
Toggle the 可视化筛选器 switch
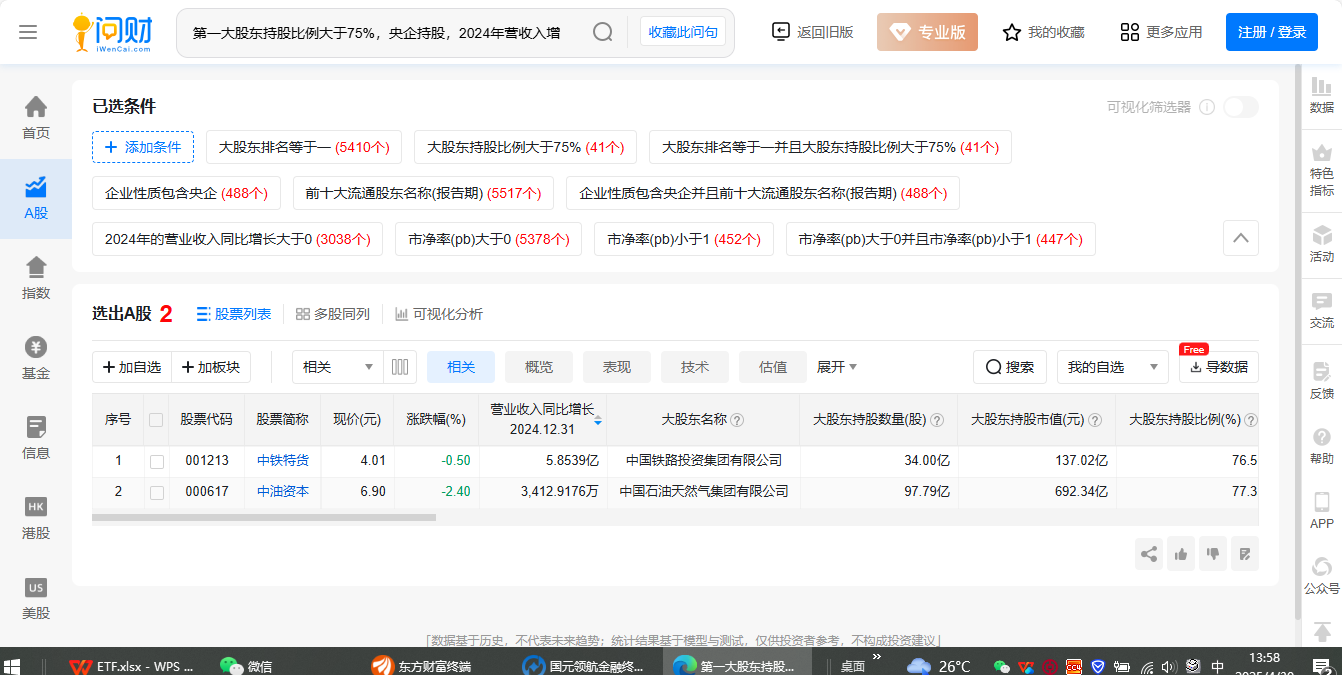pyautogui.click(x=1241, y=107)
